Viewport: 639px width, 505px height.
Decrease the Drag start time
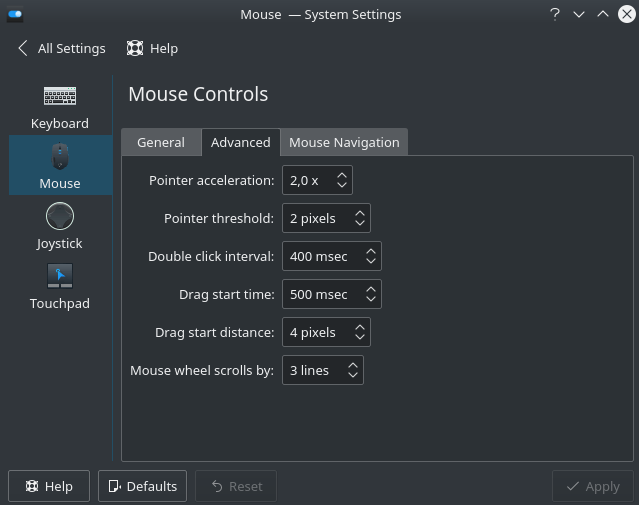(371, 299)
